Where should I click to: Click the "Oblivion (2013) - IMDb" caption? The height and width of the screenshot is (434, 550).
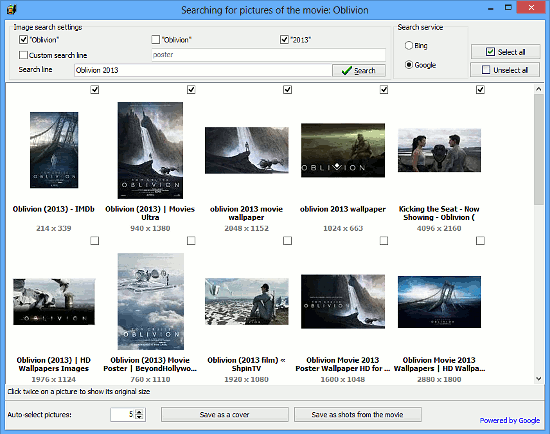(x=54, y=209)
